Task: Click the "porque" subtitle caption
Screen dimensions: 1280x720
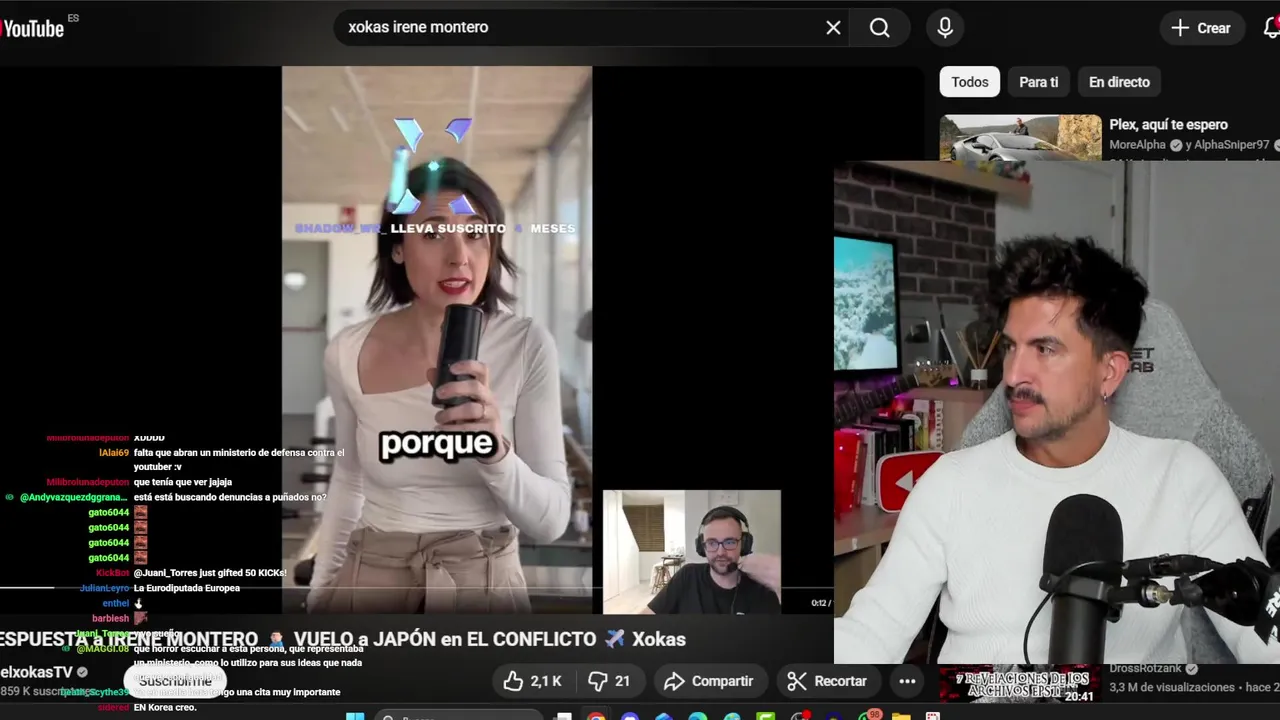Action: [437, 444]
